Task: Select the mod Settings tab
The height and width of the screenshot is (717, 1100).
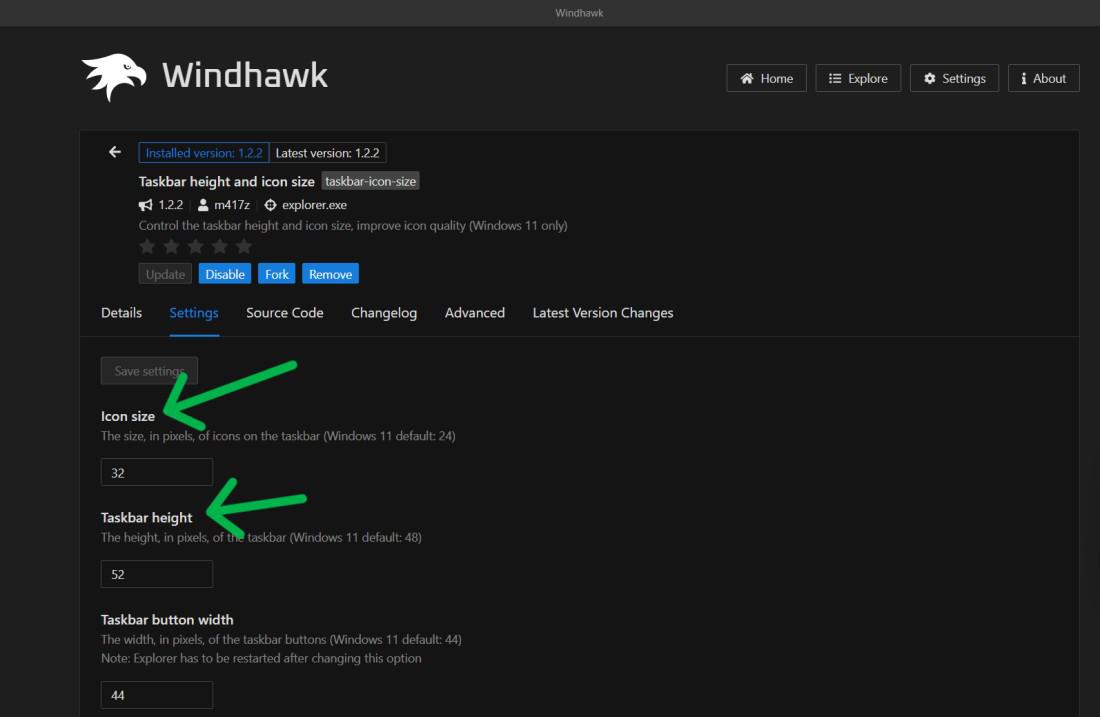Action: point(194,313)
